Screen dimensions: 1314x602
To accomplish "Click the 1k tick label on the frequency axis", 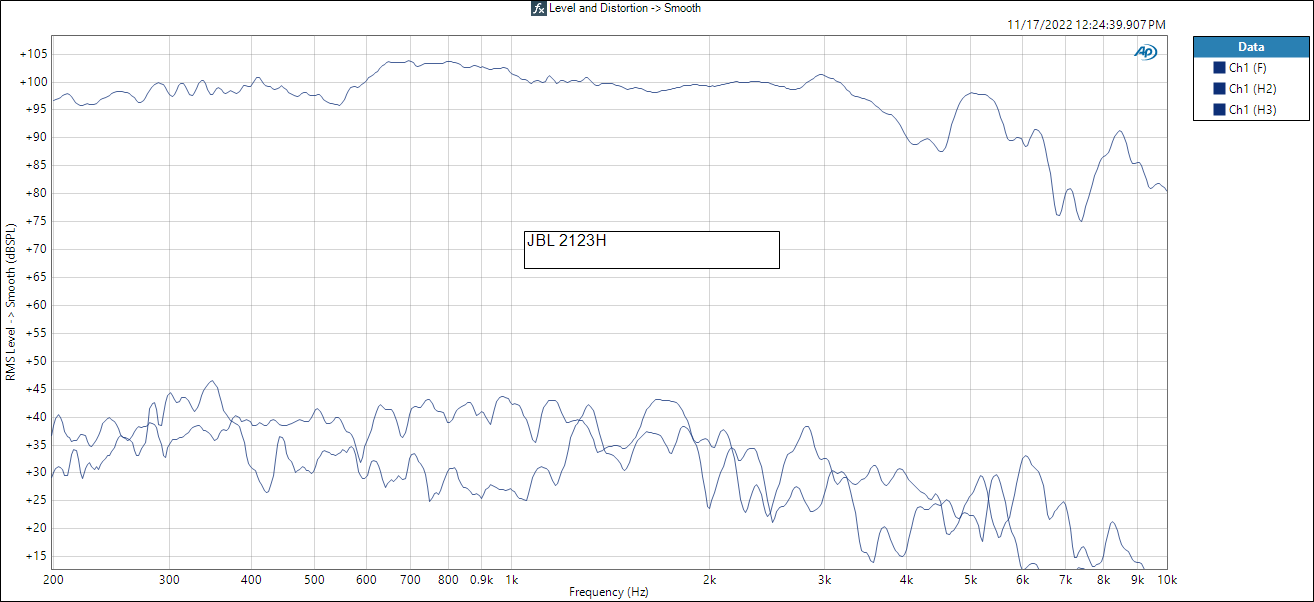I will 512,580.
